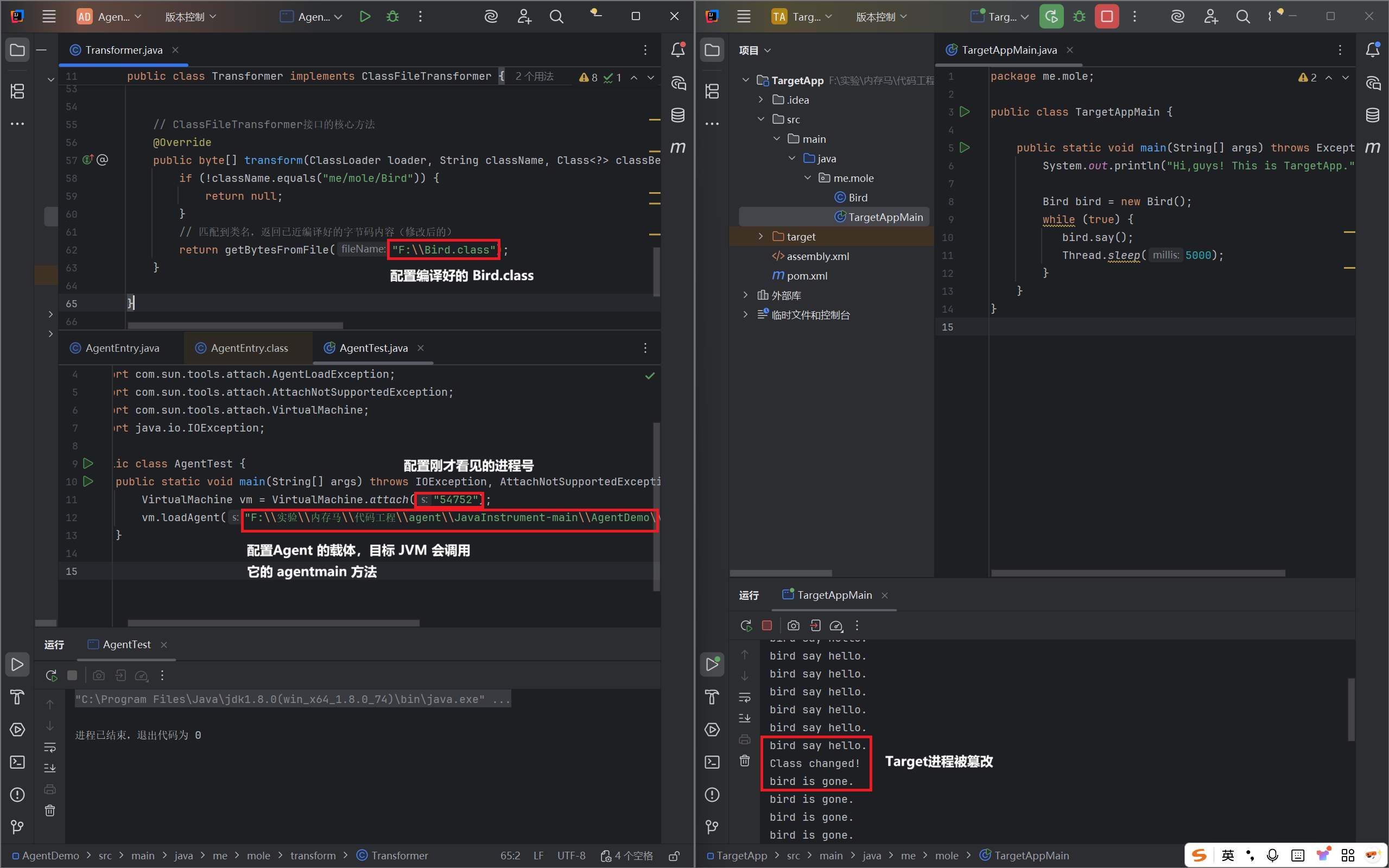Open the 版本控制 dropdown in the TargetApp window

tap(881, 17)
